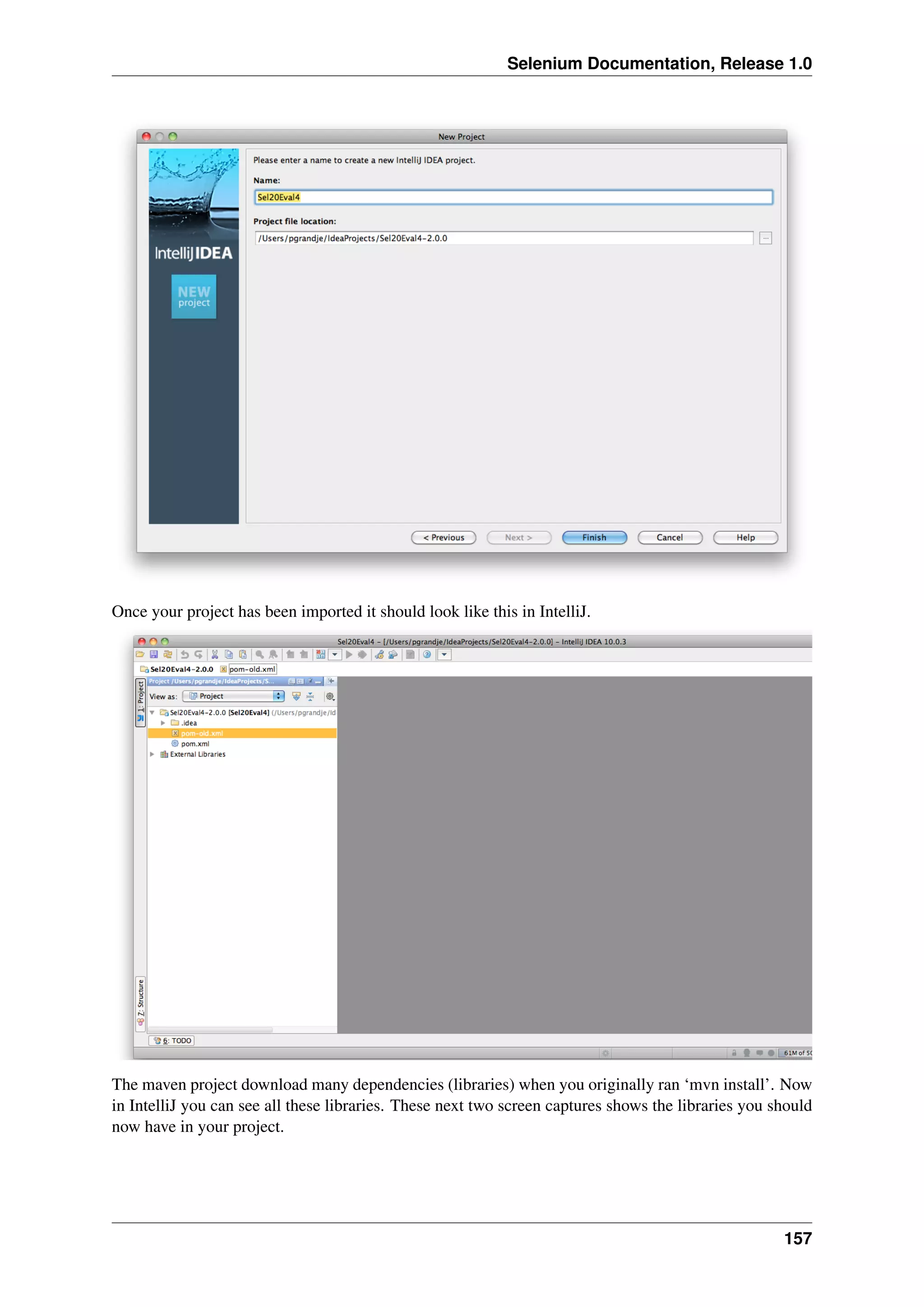This screenshot has width=924, height=1307.
Task: Open the View as Project combo box
Action: pyautogui.click(x=233, y=696)
